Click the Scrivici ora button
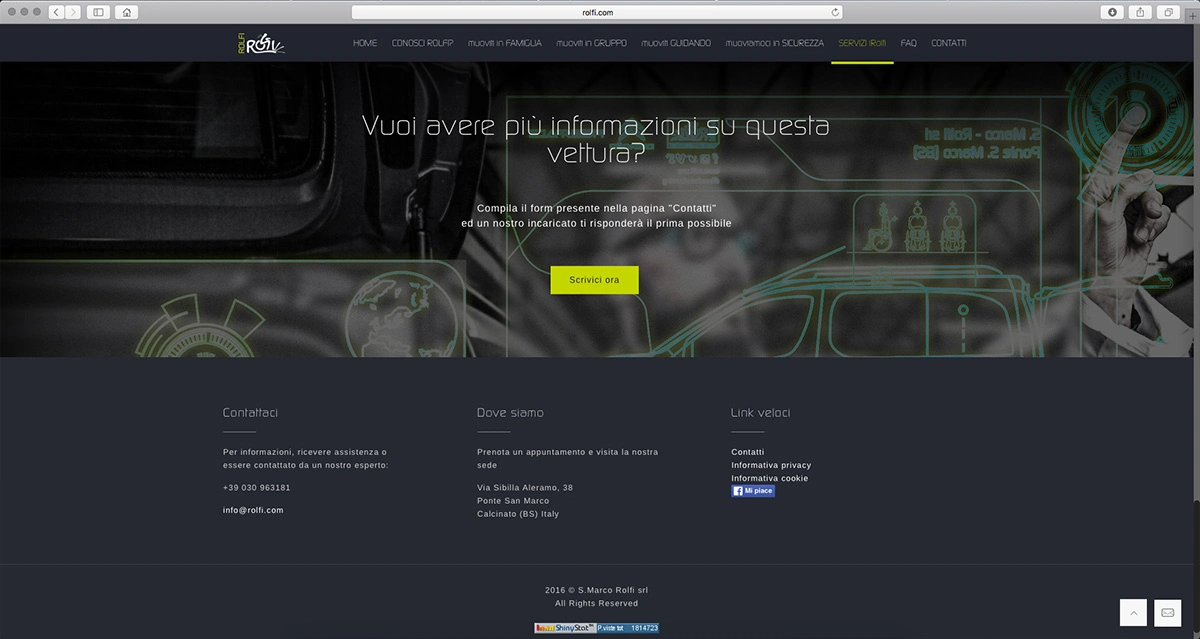 (595, 280)
